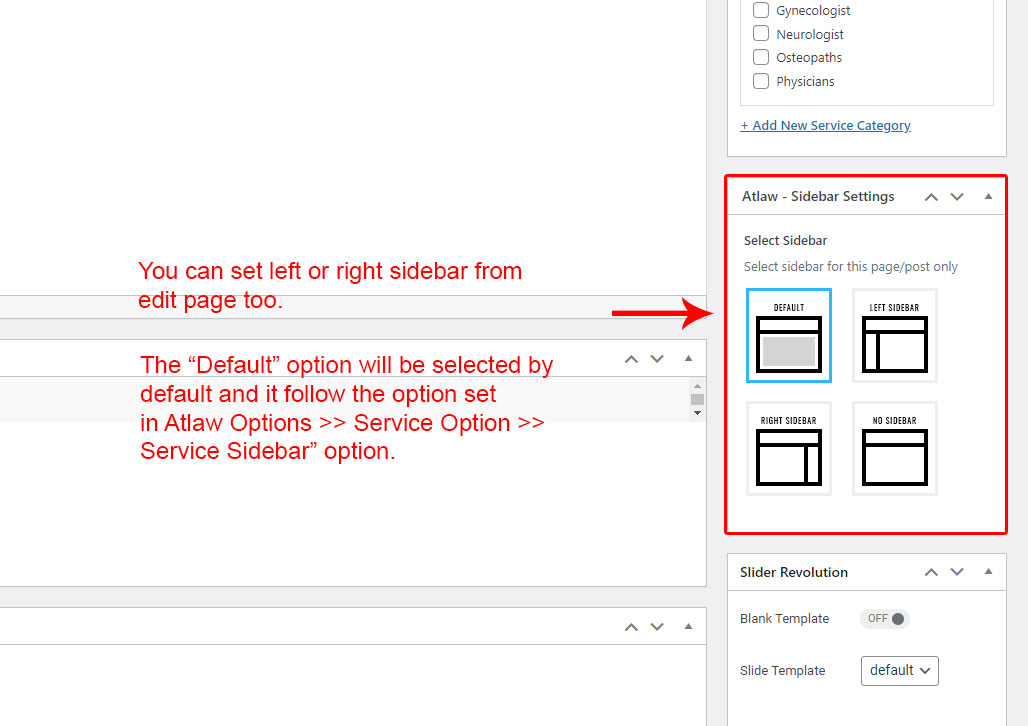Viewport: 1028px width, 726px height.
Task: Click the Slider Revolution panel title
Action: point(794,573)
